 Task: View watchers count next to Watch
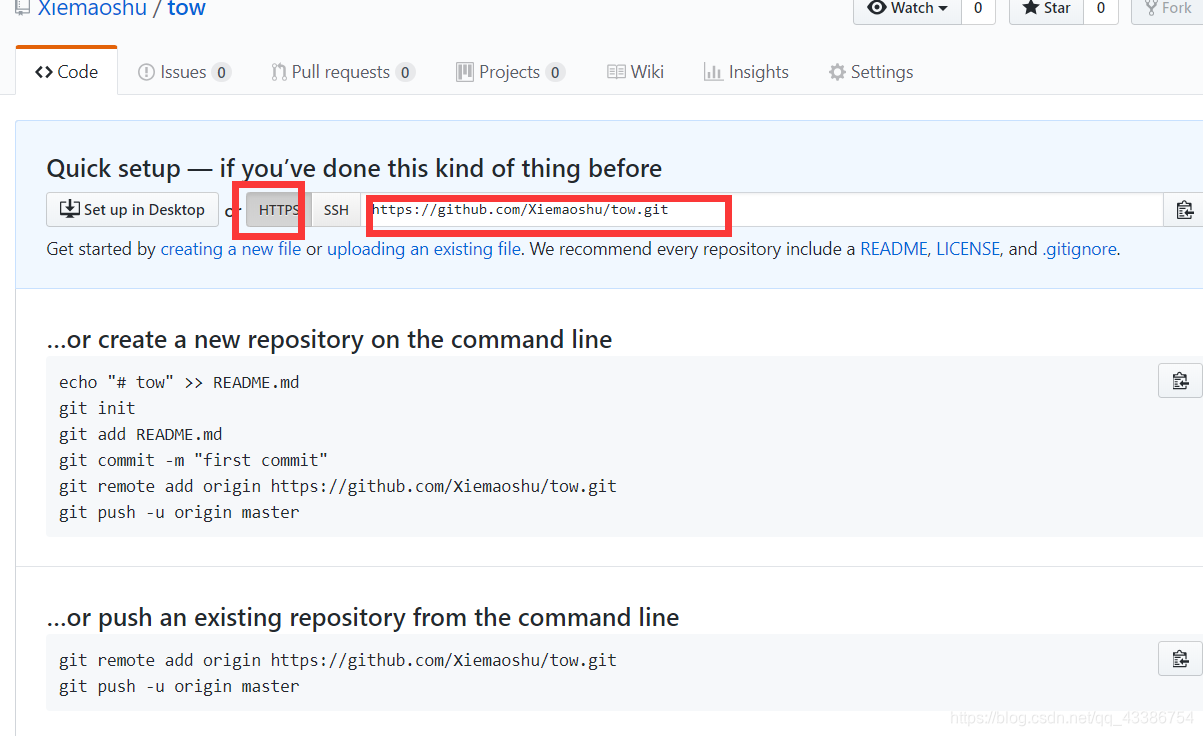pos(978,9)
